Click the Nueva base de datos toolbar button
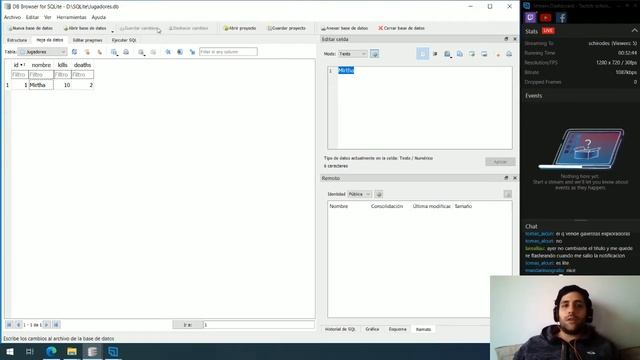The height and width of the screenshot is (360, 640). click(31, 28)
